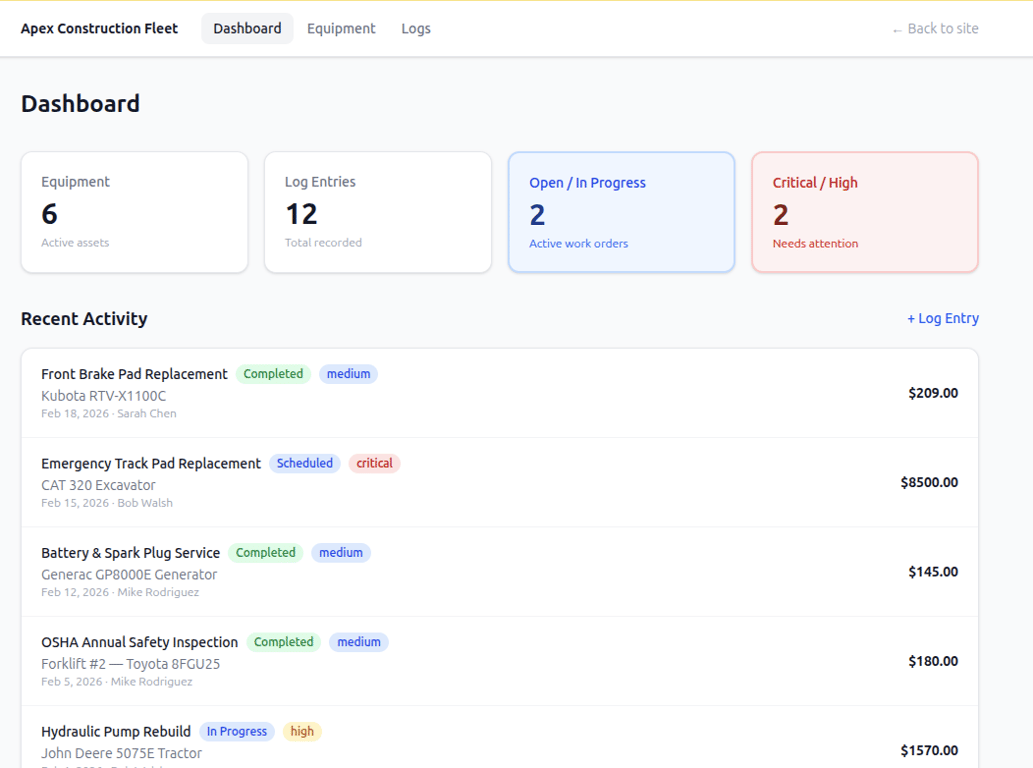Image resolution: width=1033 pixels, height=768 pixels.
Task: Click the critical priority badge
Action: pyautogui.click(x=375, y=464)
